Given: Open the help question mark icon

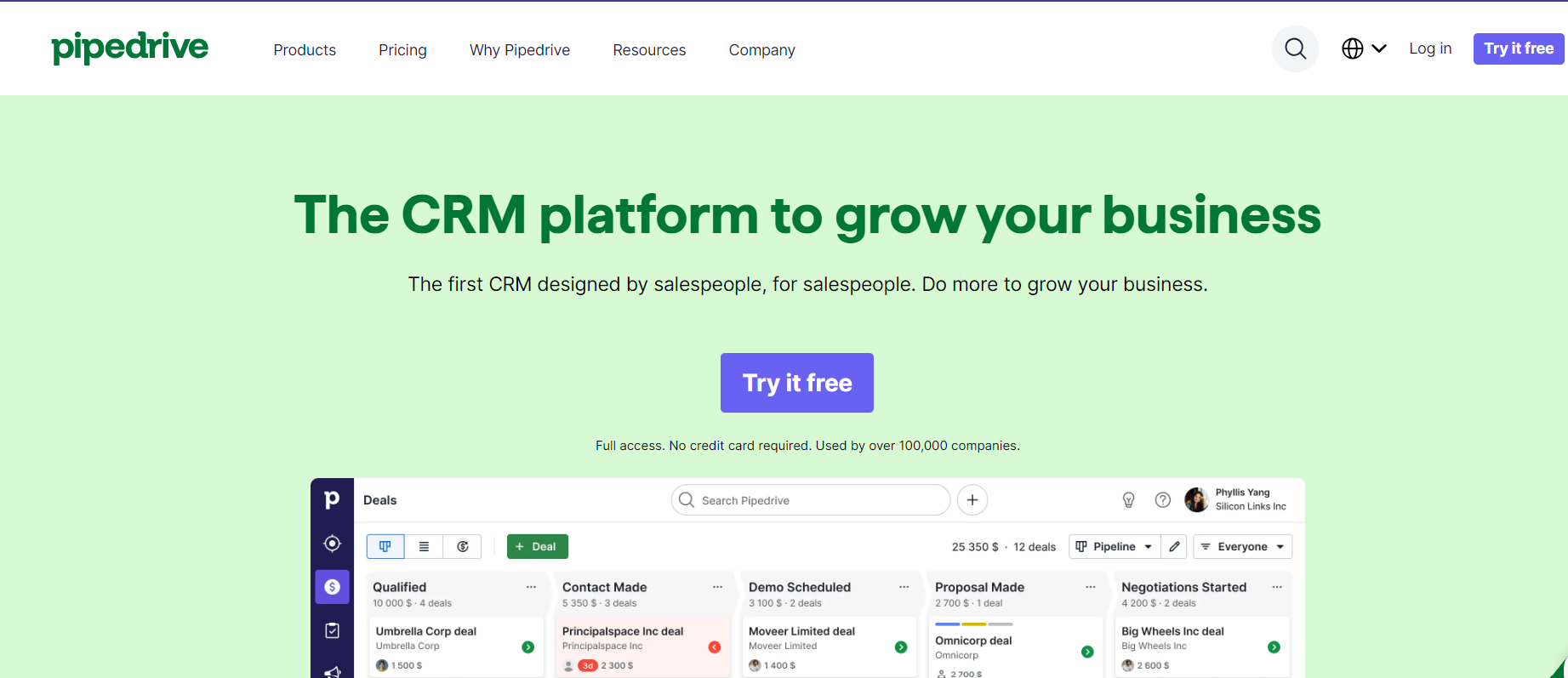Looking at the screenshot, I should click(1163, 500).
